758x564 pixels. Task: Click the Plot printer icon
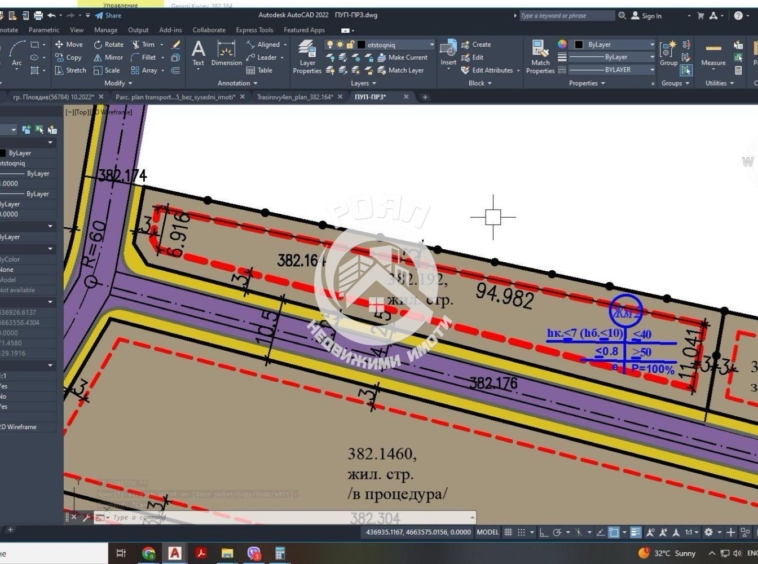click(x=38, y=15)
